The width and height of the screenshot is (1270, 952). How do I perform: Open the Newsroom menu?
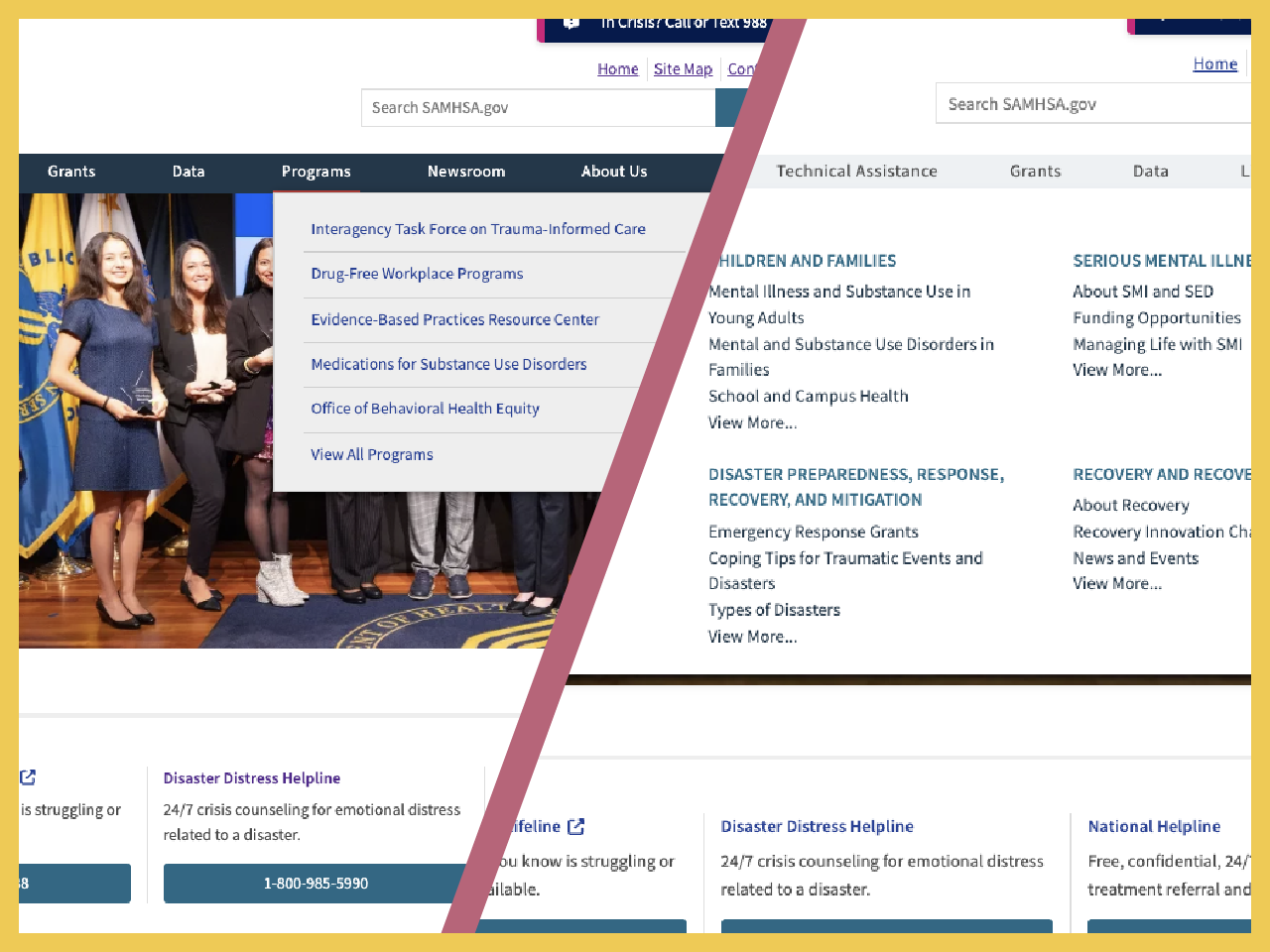(x=466, y=172)
